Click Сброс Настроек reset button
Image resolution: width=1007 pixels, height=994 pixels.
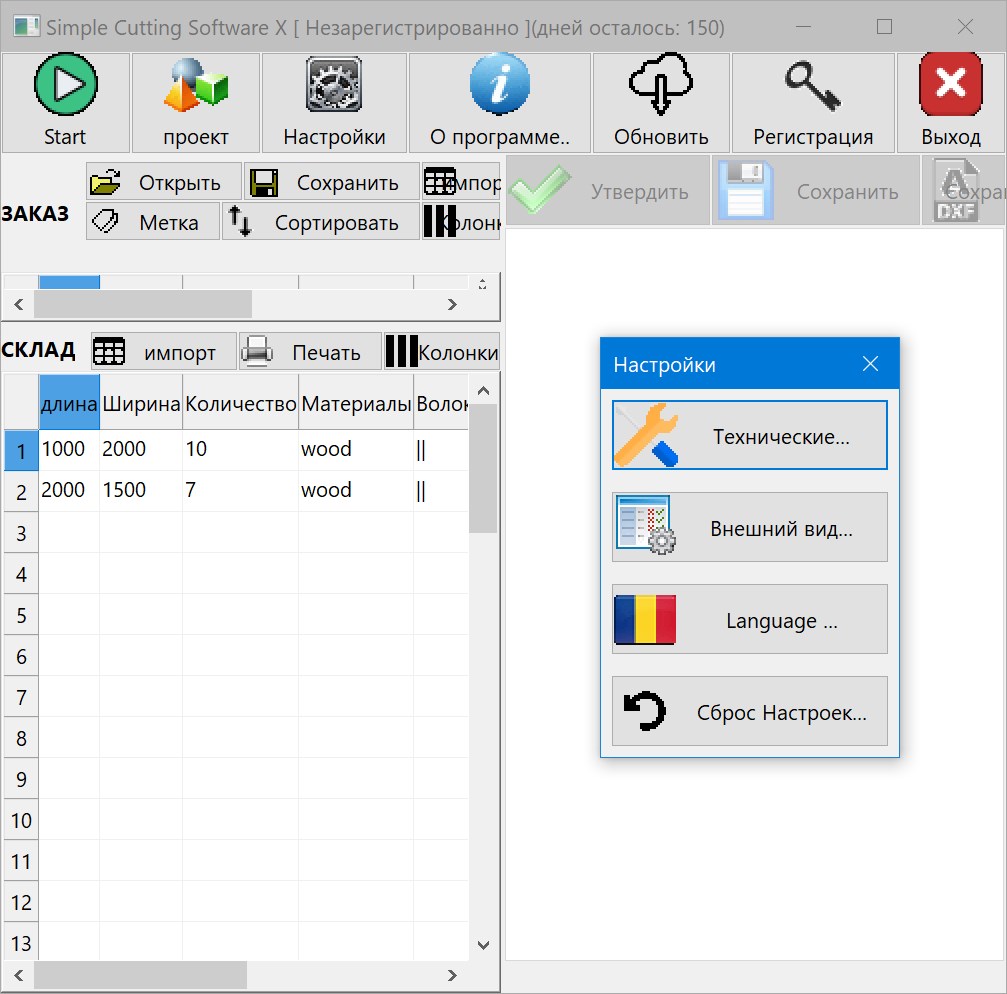749,711
